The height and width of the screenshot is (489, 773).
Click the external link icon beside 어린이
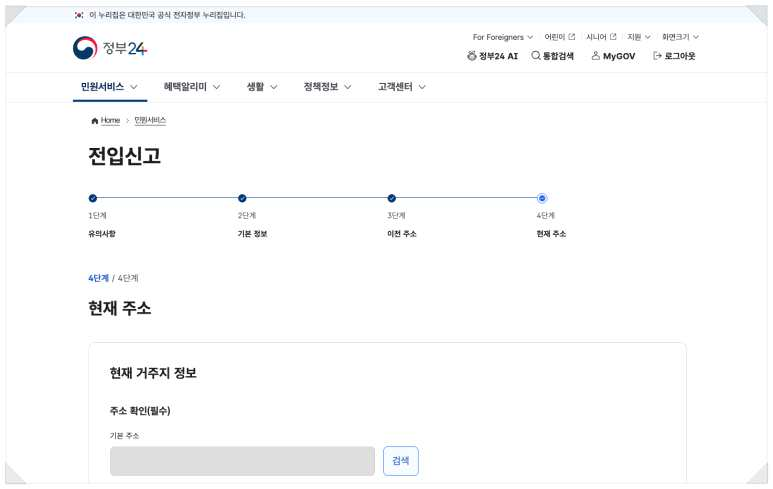click(x=572, y=37)
